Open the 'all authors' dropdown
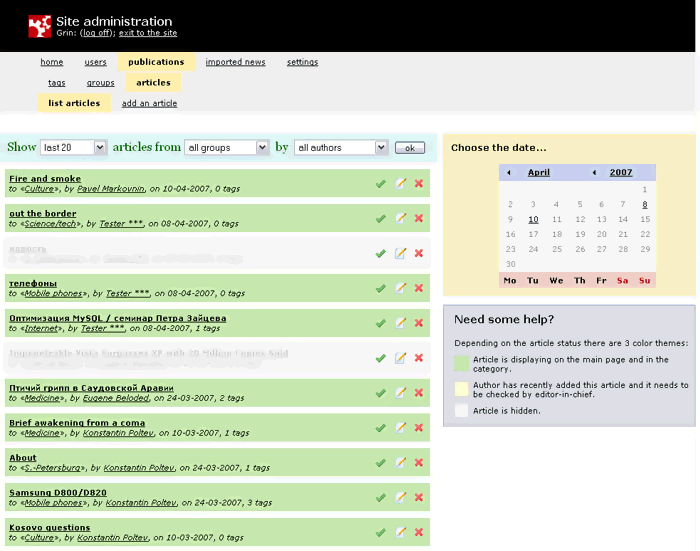The width and height of the screenshot is (700, 551). tap(340, 148)
